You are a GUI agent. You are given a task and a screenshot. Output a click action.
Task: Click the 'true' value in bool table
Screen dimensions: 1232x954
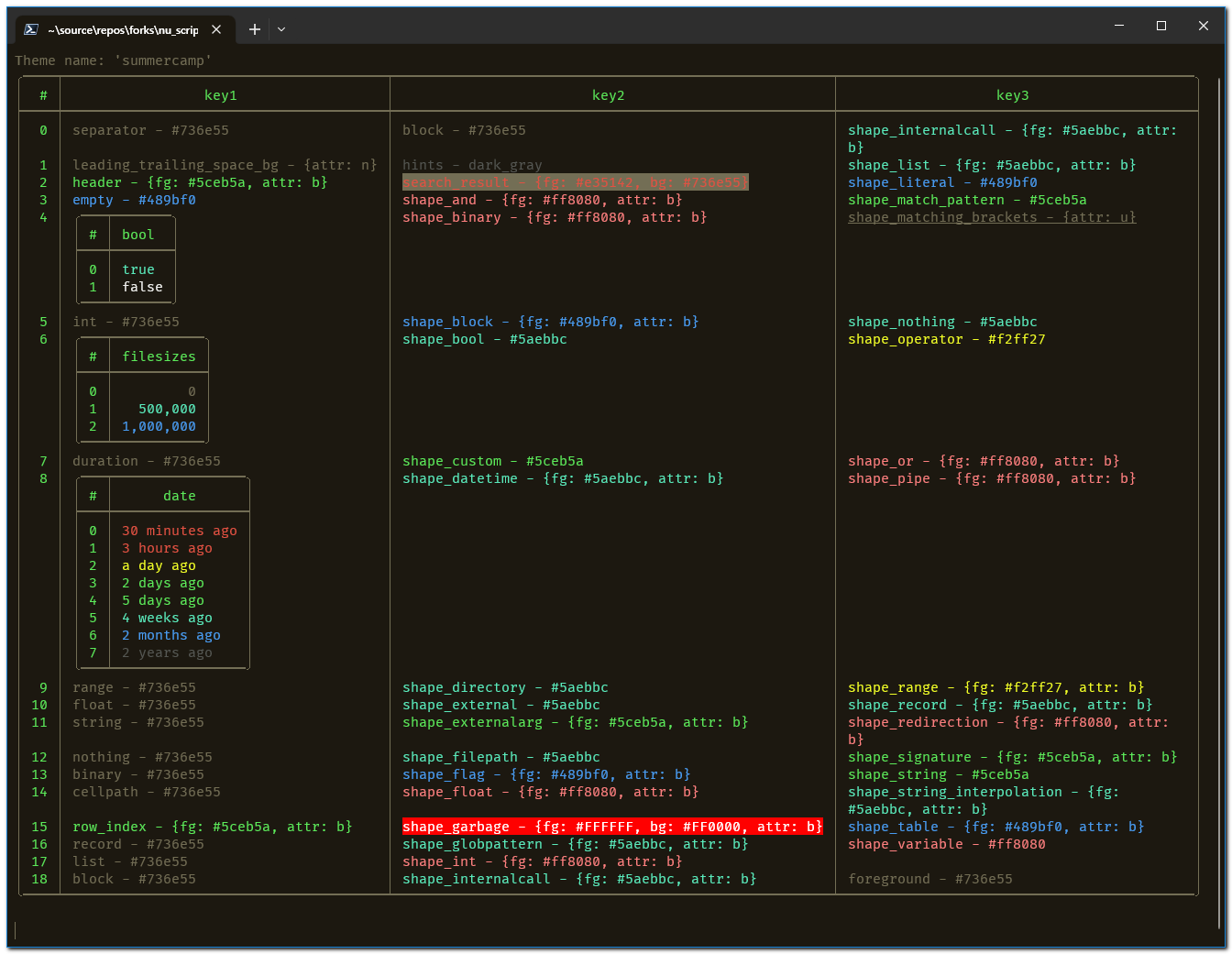(x=138, y=269)
